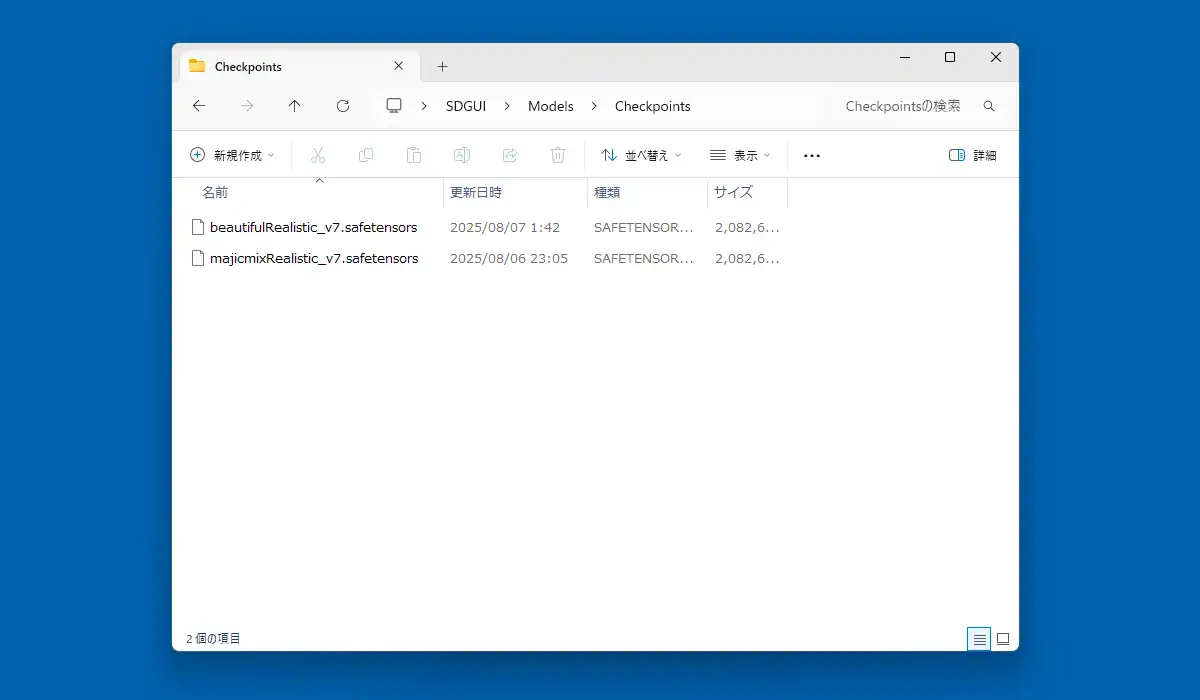Viewport: 1200px width, 700px height.
Task: Sort by 名前 column header
Action: (215, 192)
